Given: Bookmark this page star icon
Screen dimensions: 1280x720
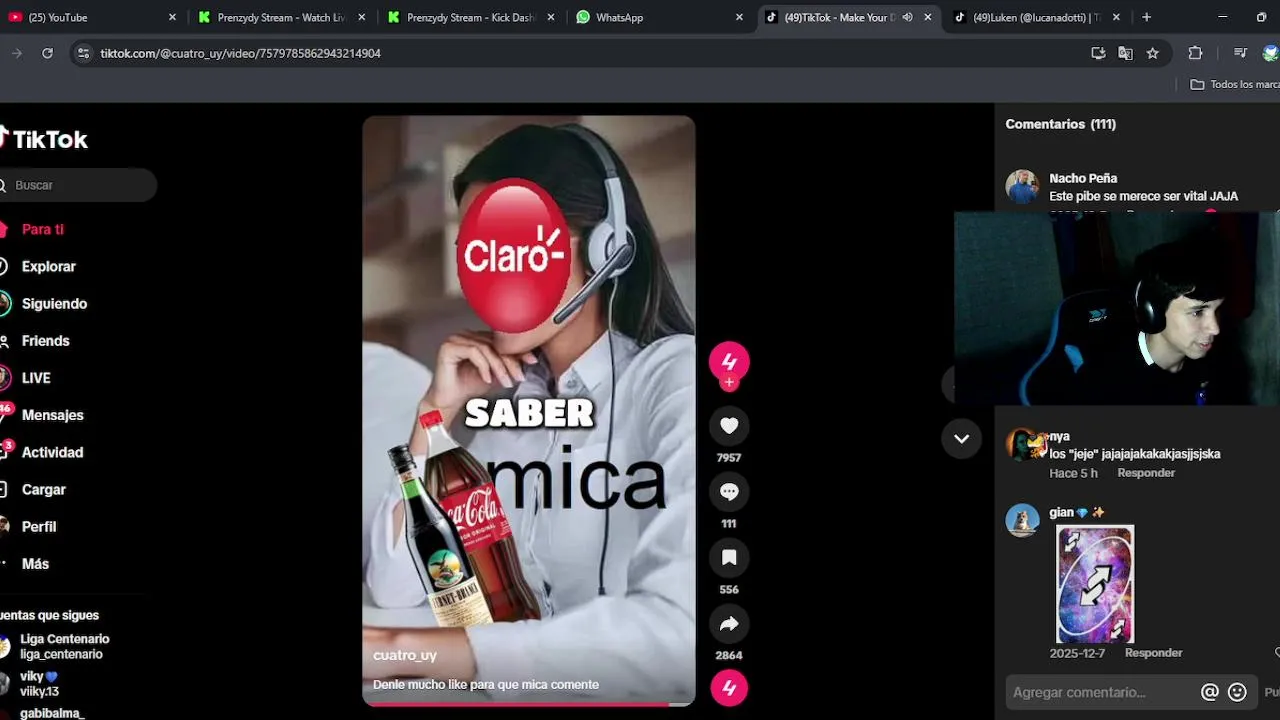Looking at the screenshot, I should pyautogui.click(x=1152, y=53).
